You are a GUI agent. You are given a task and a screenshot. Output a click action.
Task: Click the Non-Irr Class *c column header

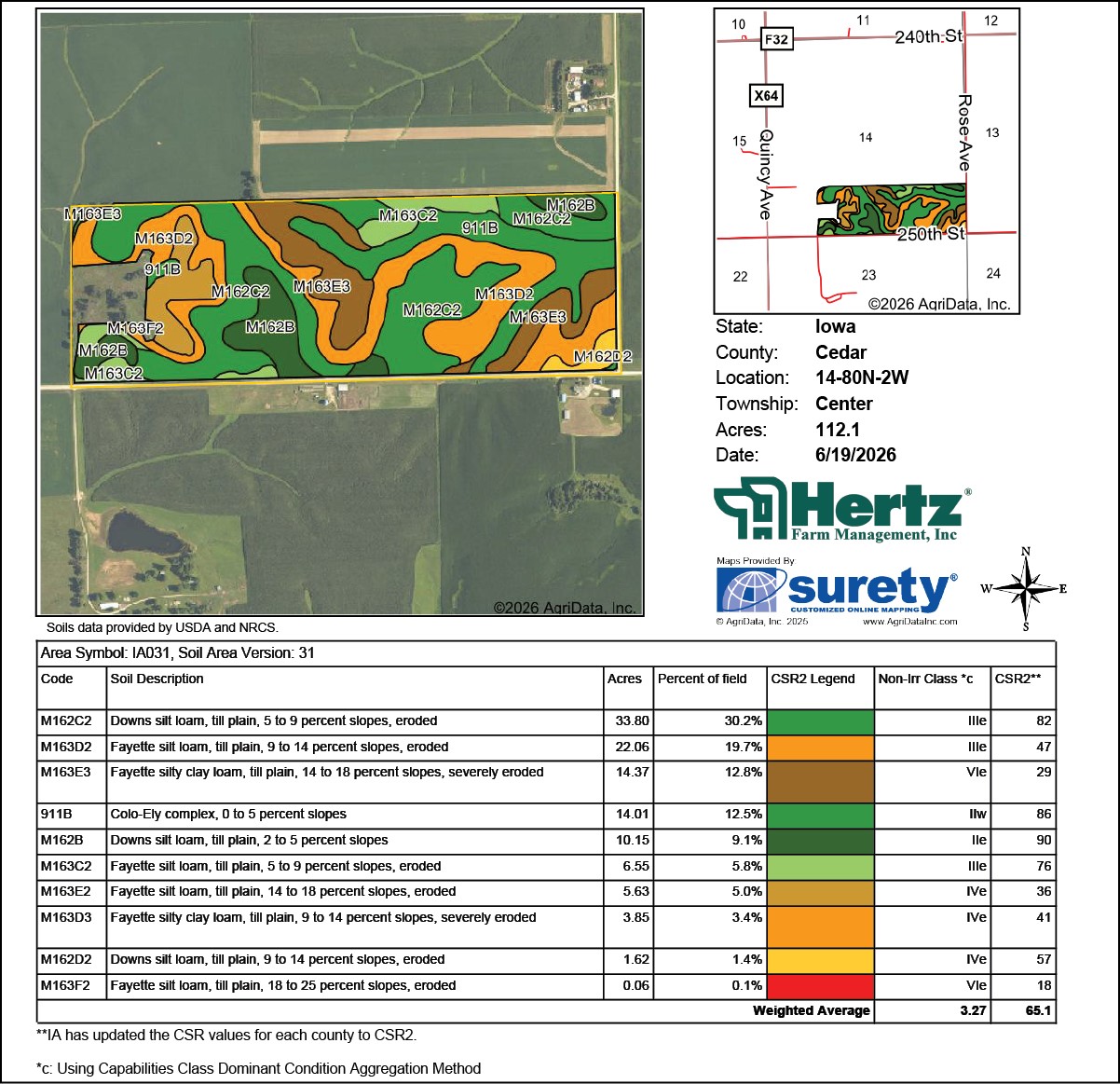pos(925,679)
